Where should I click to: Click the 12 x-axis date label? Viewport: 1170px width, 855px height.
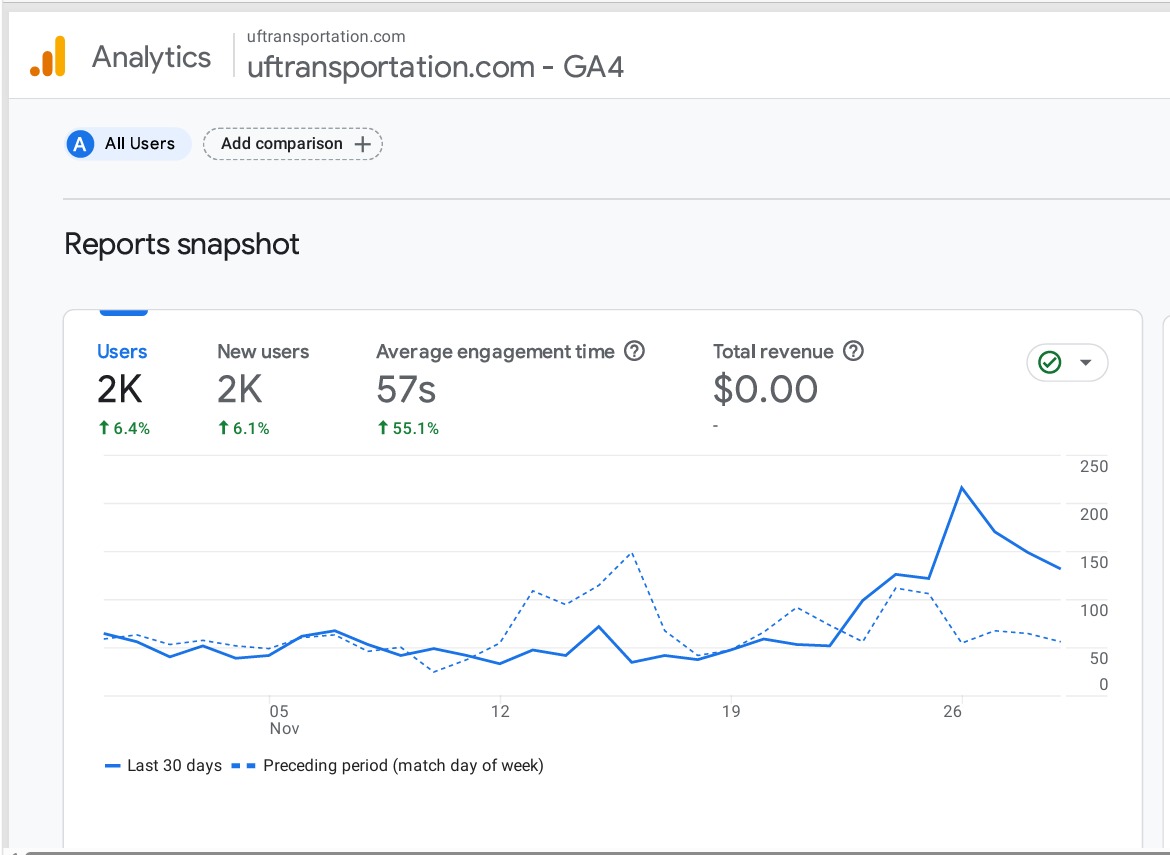[500, 711]
